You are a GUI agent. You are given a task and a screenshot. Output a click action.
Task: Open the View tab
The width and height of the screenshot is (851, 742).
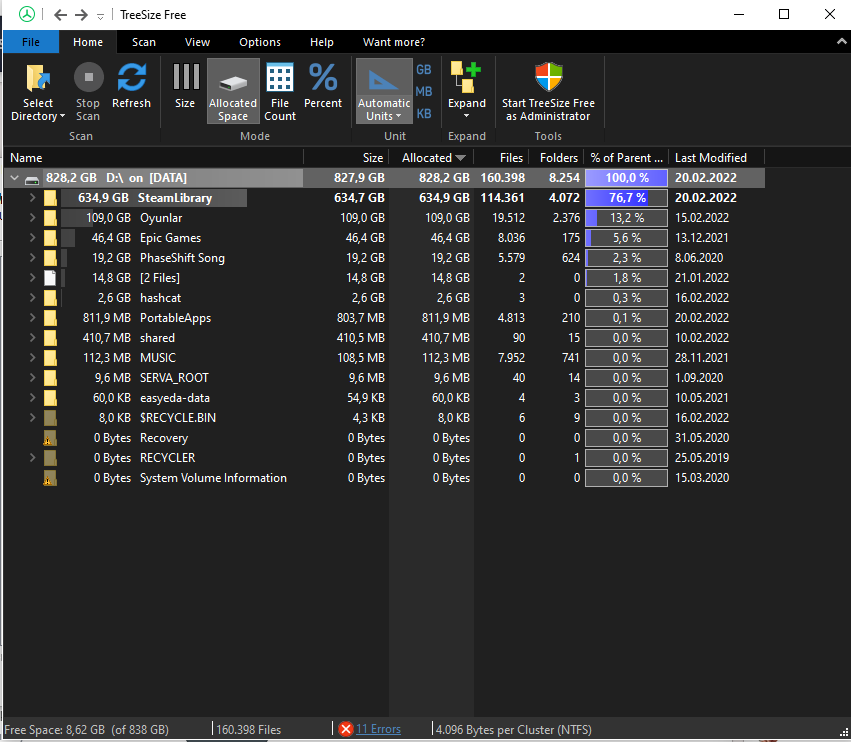[197, 42]
